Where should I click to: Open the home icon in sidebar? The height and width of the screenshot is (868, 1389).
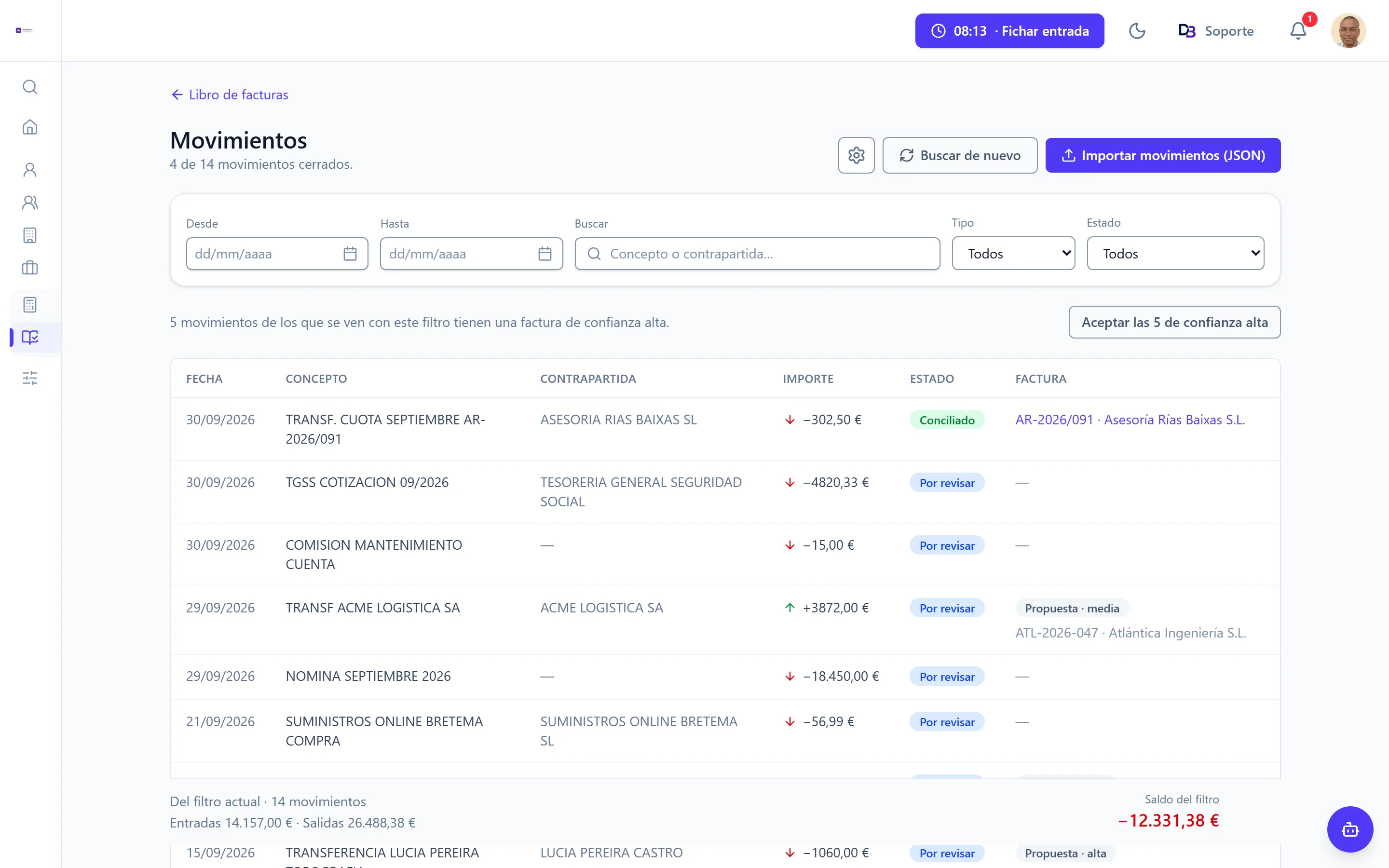[30, 127]
